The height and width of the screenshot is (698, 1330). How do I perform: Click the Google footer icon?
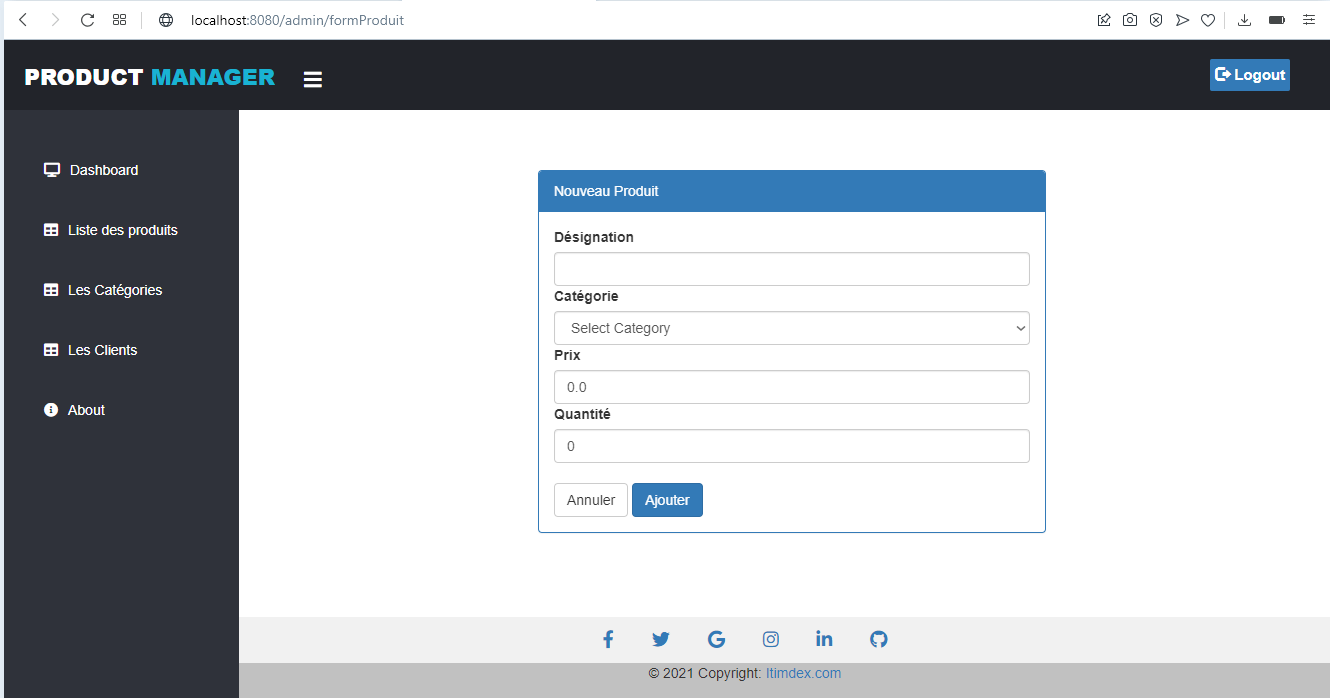click(716, 638)
